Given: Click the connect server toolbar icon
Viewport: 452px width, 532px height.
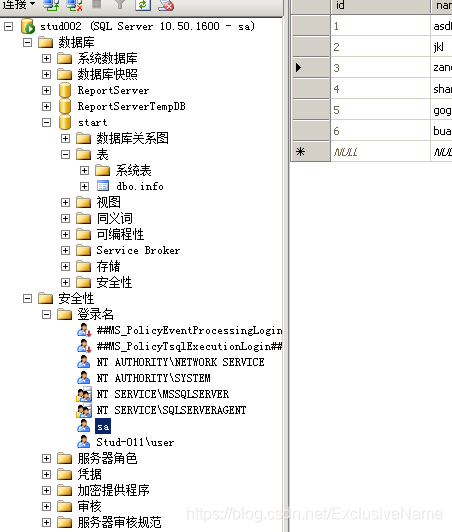Looking at the screenshot, I should [51, 5].
